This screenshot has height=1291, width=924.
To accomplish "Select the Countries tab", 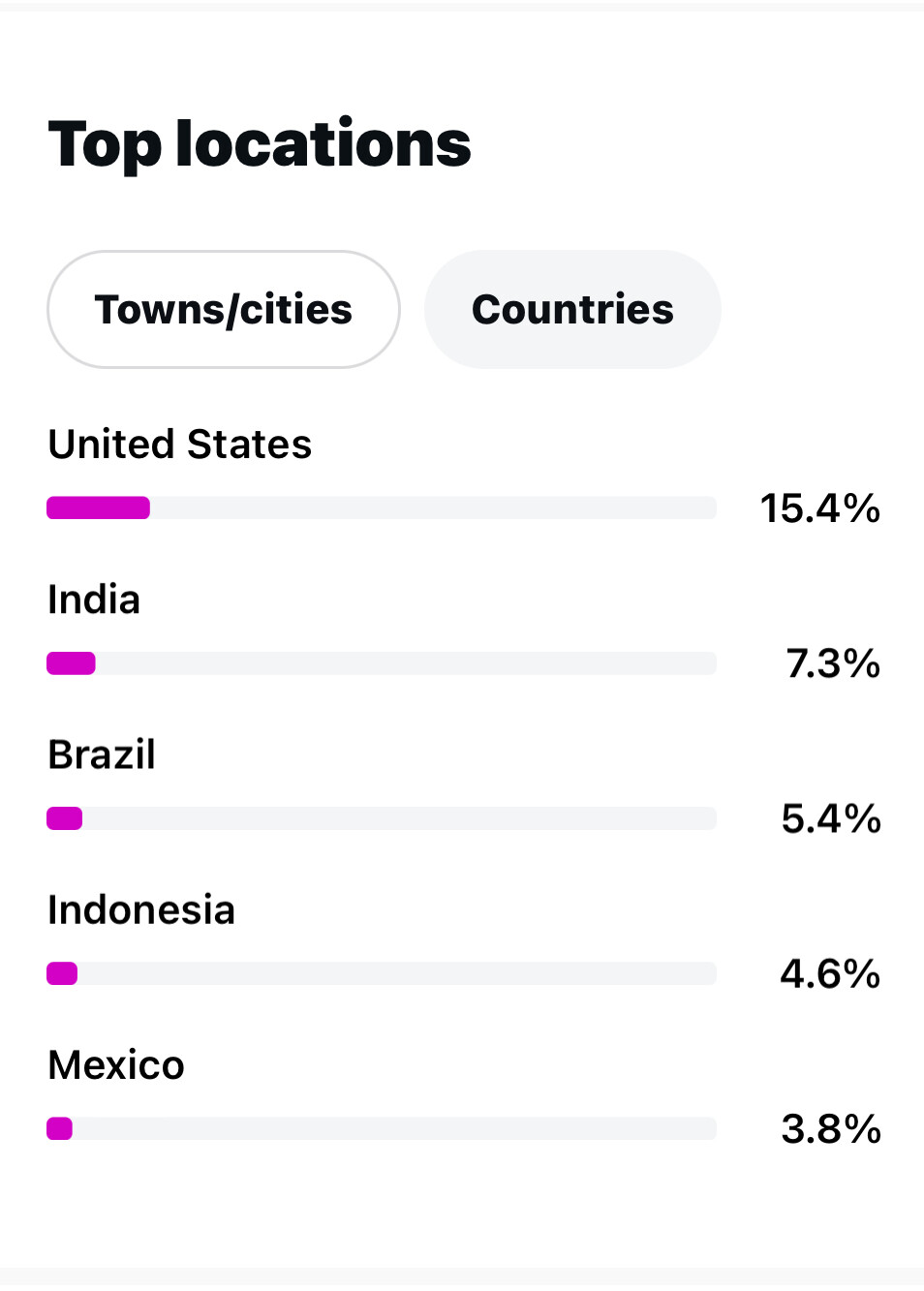I will pyautogui.click(x=572, y=310).
